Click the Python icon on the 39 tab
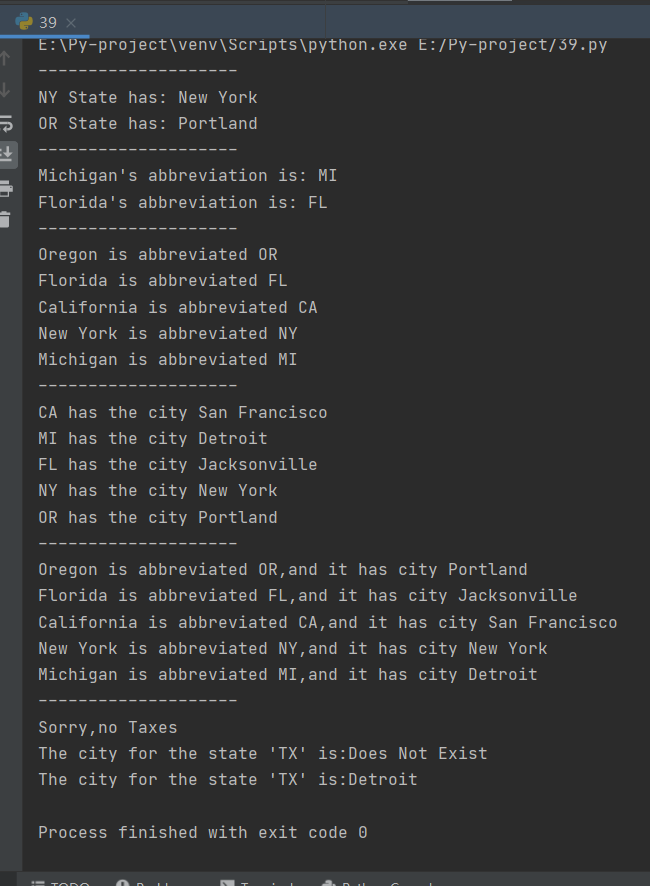Image resolution: width=650 pixels, height=886 pixels. click(x=24, y=22)
